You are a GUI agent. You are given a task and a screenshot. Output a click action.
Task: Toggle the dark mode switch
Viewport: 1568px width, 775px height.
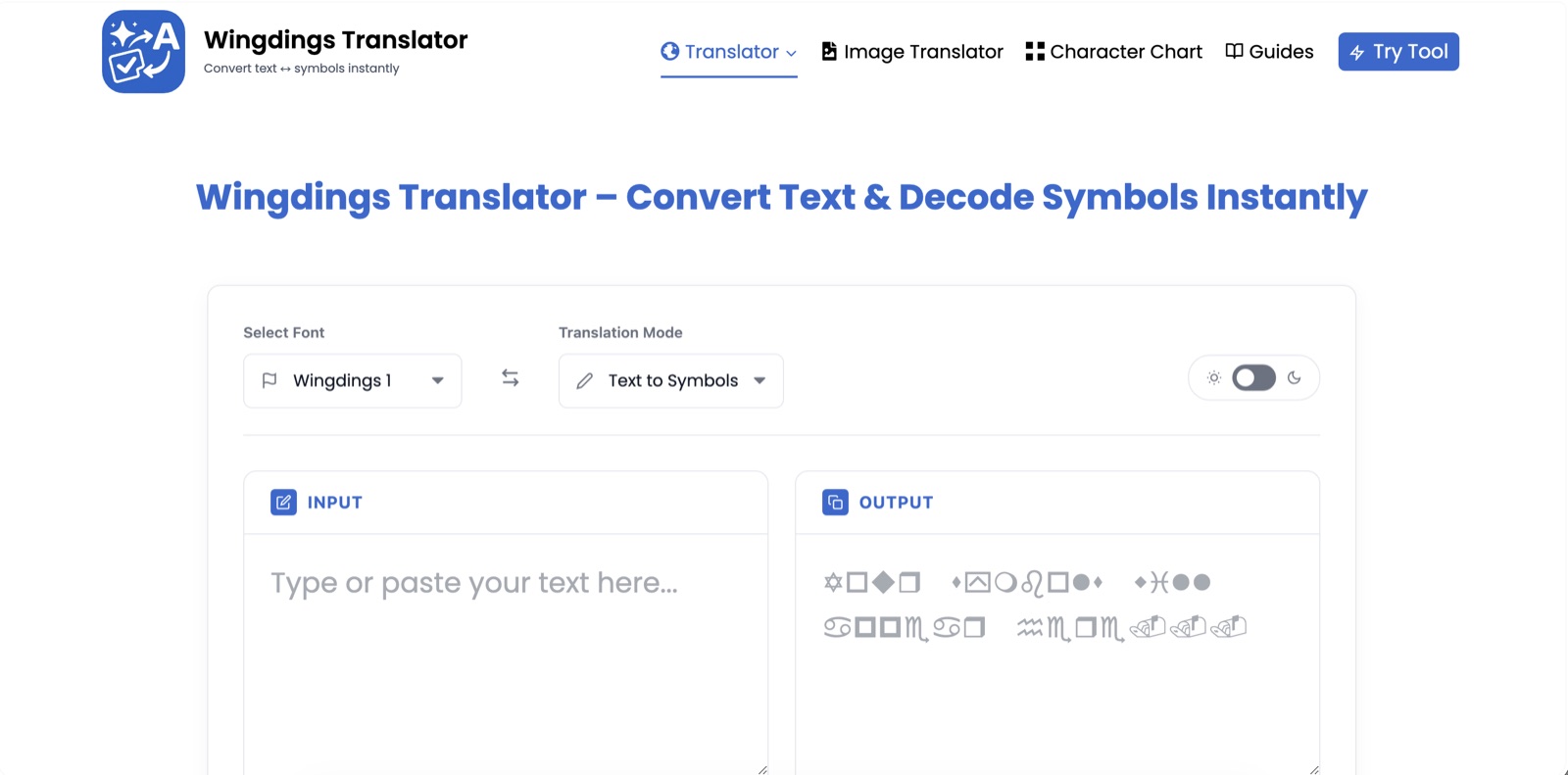(1253, 378)
